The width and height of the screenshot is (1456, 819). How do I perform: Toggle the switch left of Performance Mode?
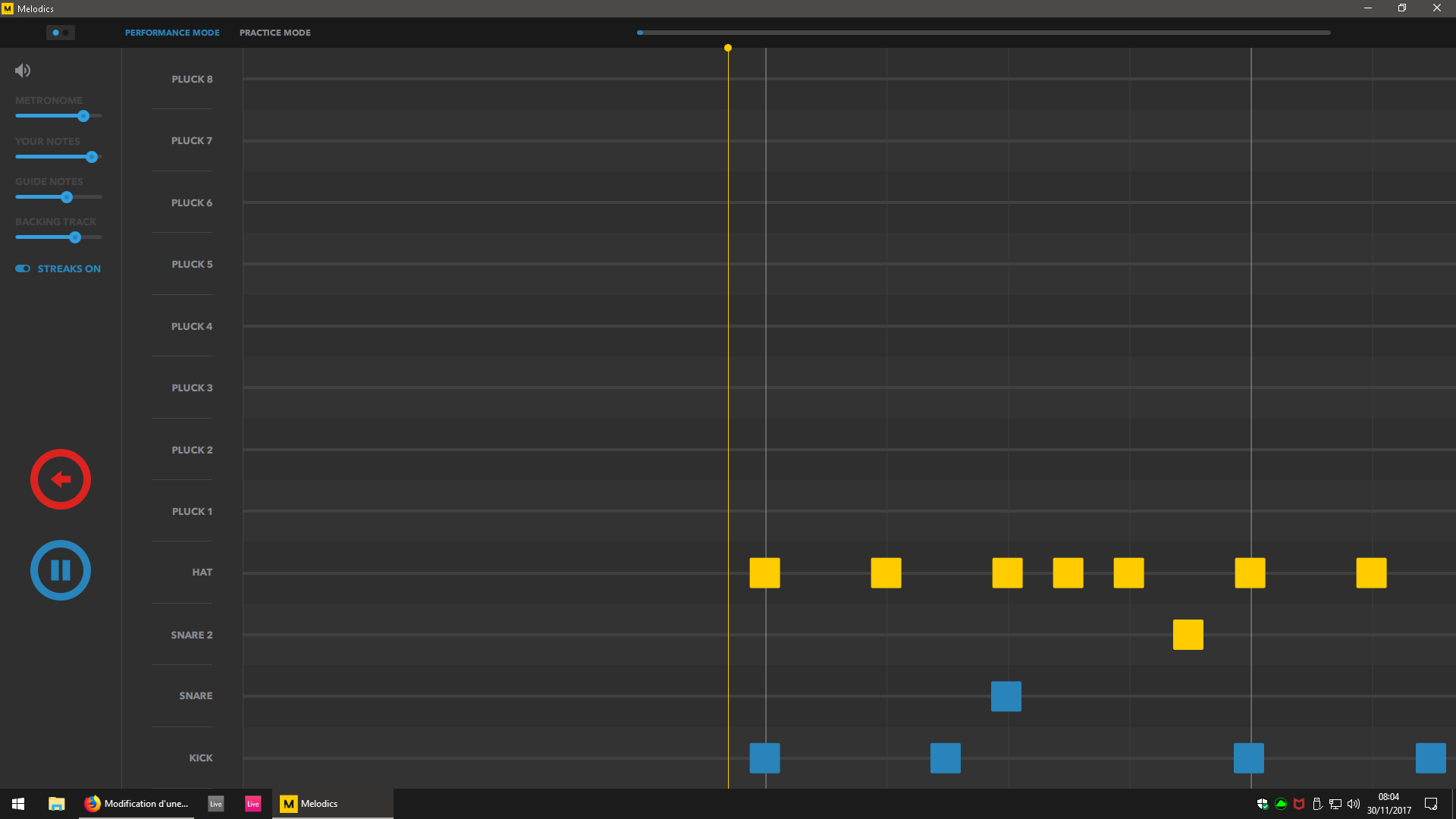61,33
